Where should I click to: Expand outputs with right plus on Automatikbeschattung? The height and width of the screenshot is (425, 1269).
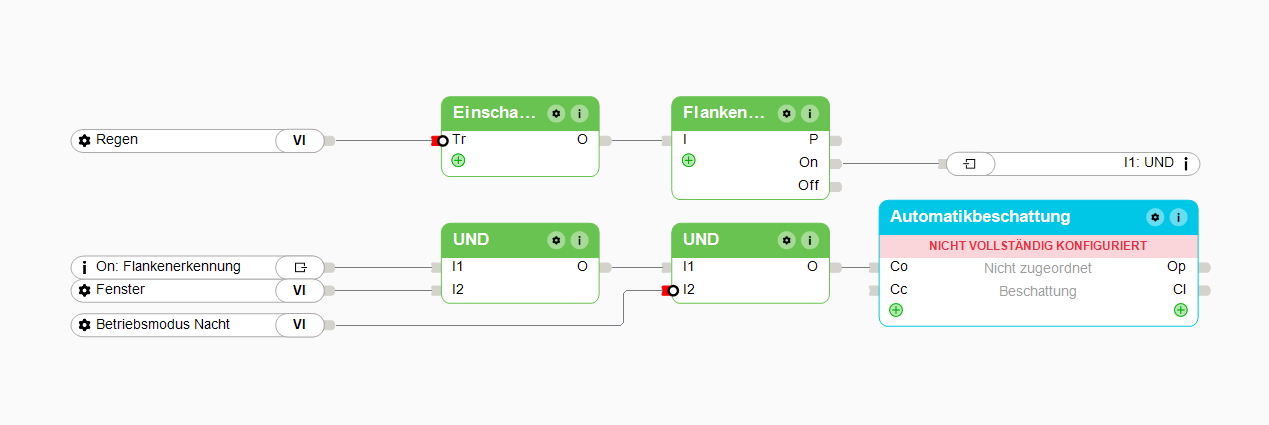[1180, 310]
